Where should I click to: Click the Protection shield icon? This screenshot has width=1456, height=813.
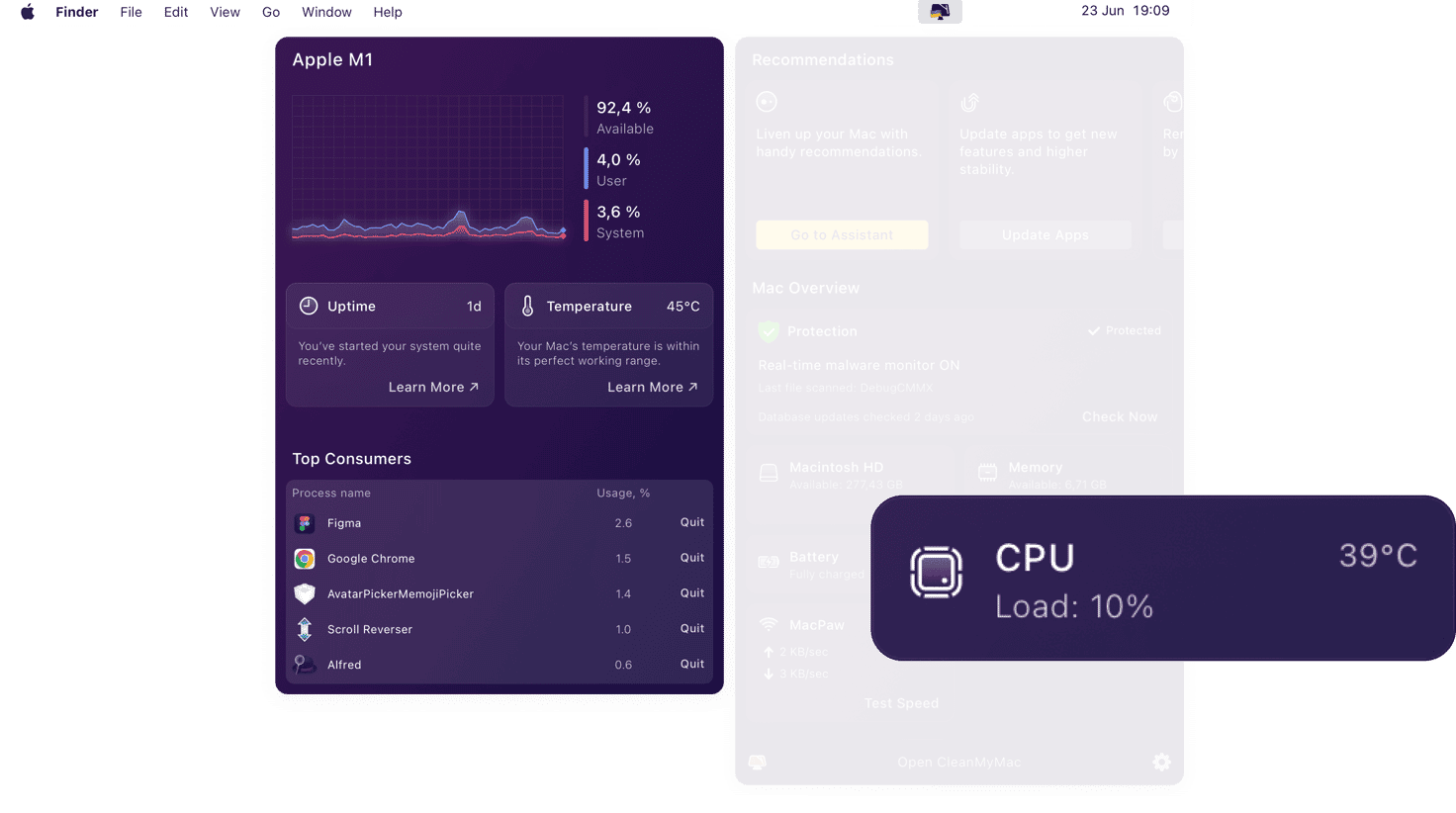769,331
